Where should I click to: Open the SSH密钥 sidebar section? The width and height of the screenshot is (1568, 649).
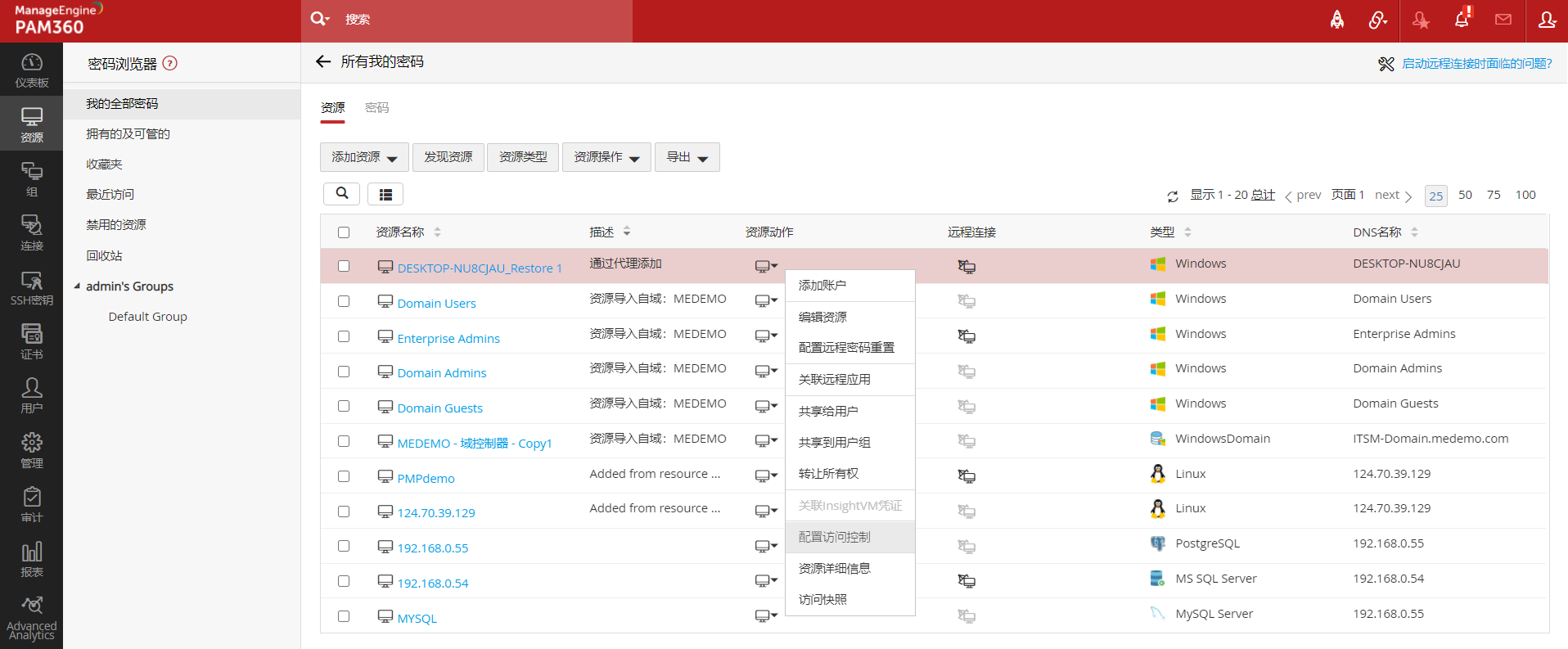(31, 288)
